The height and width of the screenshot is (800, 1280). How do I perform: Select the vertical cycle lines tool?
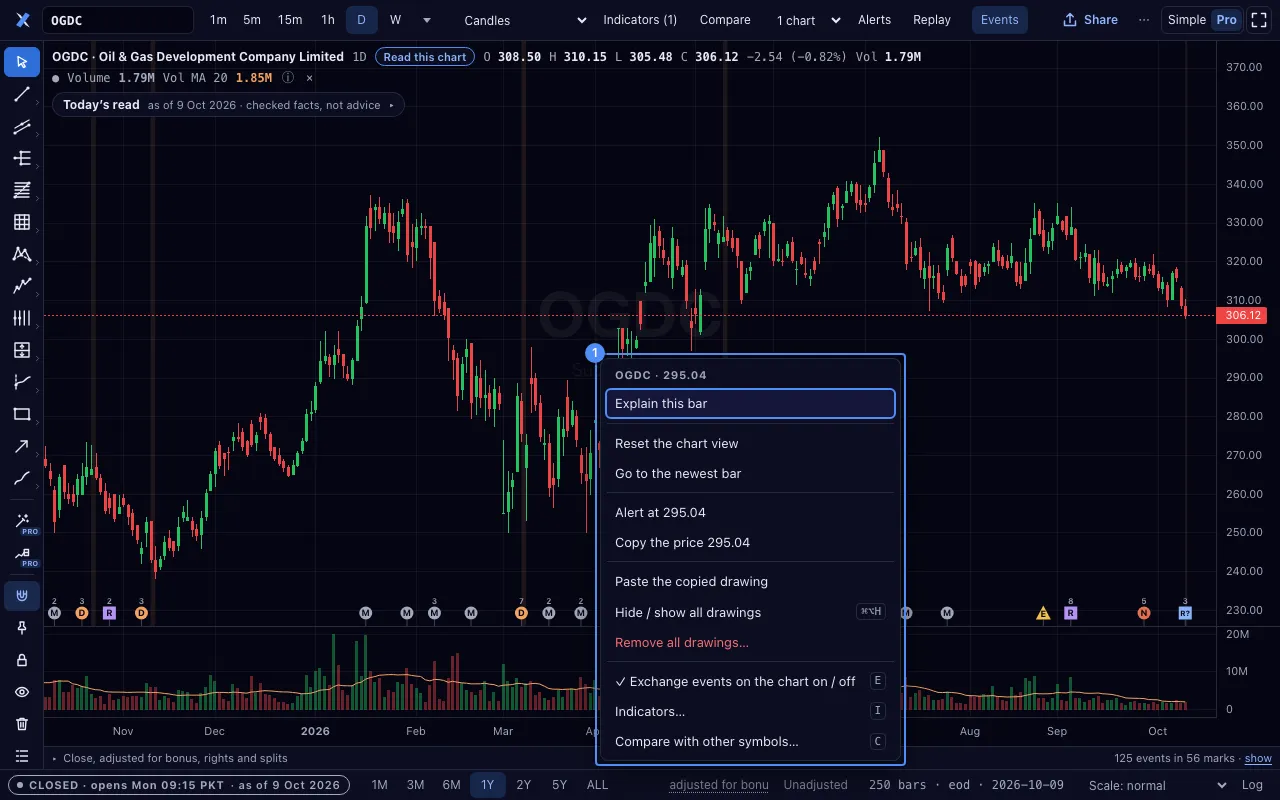(22, 318)
